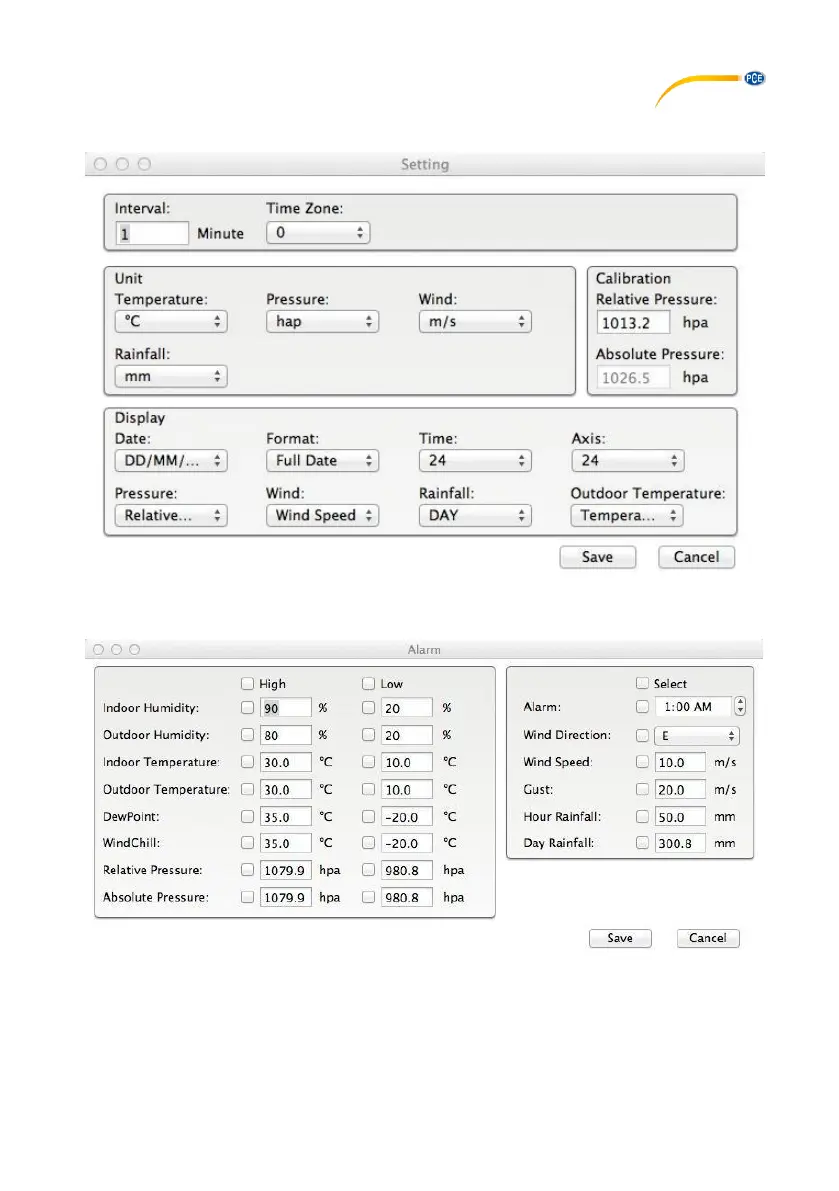839x1191 pixels.
Task: Click the Absolute Pressure calibration field
Action: point(633,378)
